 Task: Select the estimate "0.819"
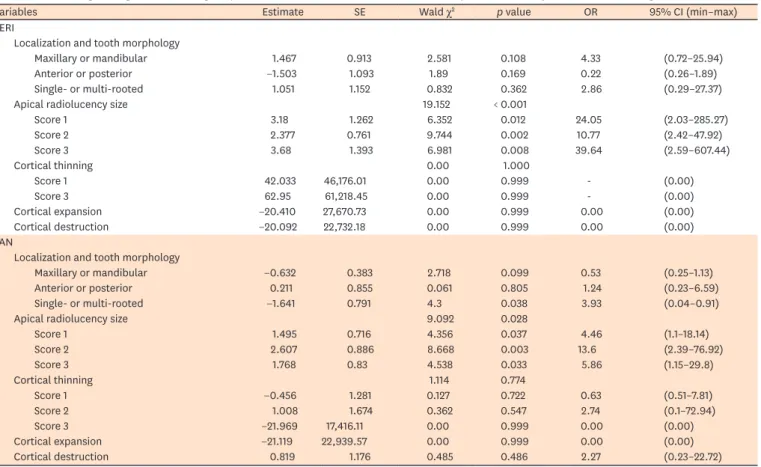(x=282, y=457)
